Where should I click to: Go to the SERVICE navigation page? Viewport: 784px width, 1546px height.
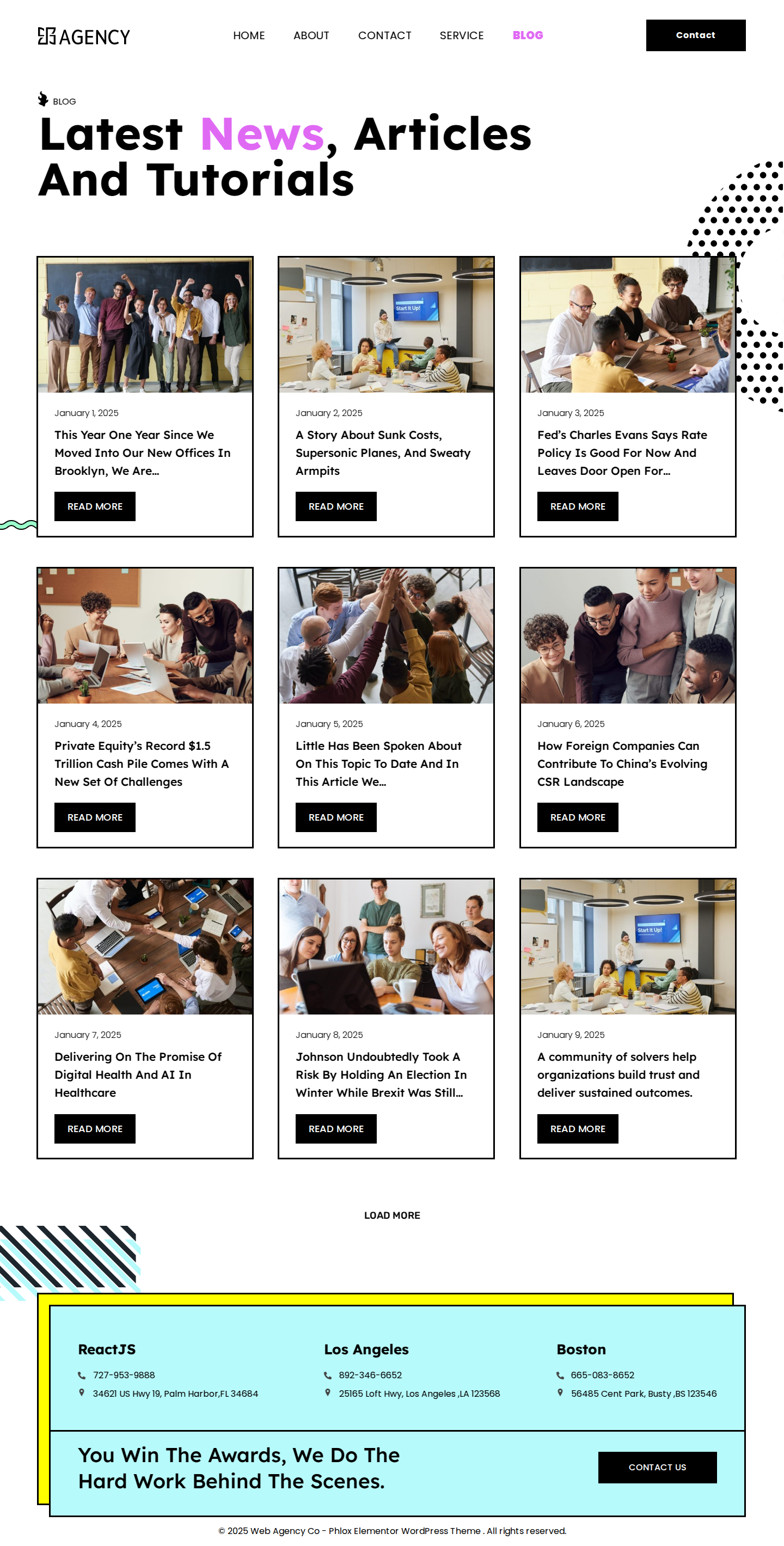tap(461, 35)
